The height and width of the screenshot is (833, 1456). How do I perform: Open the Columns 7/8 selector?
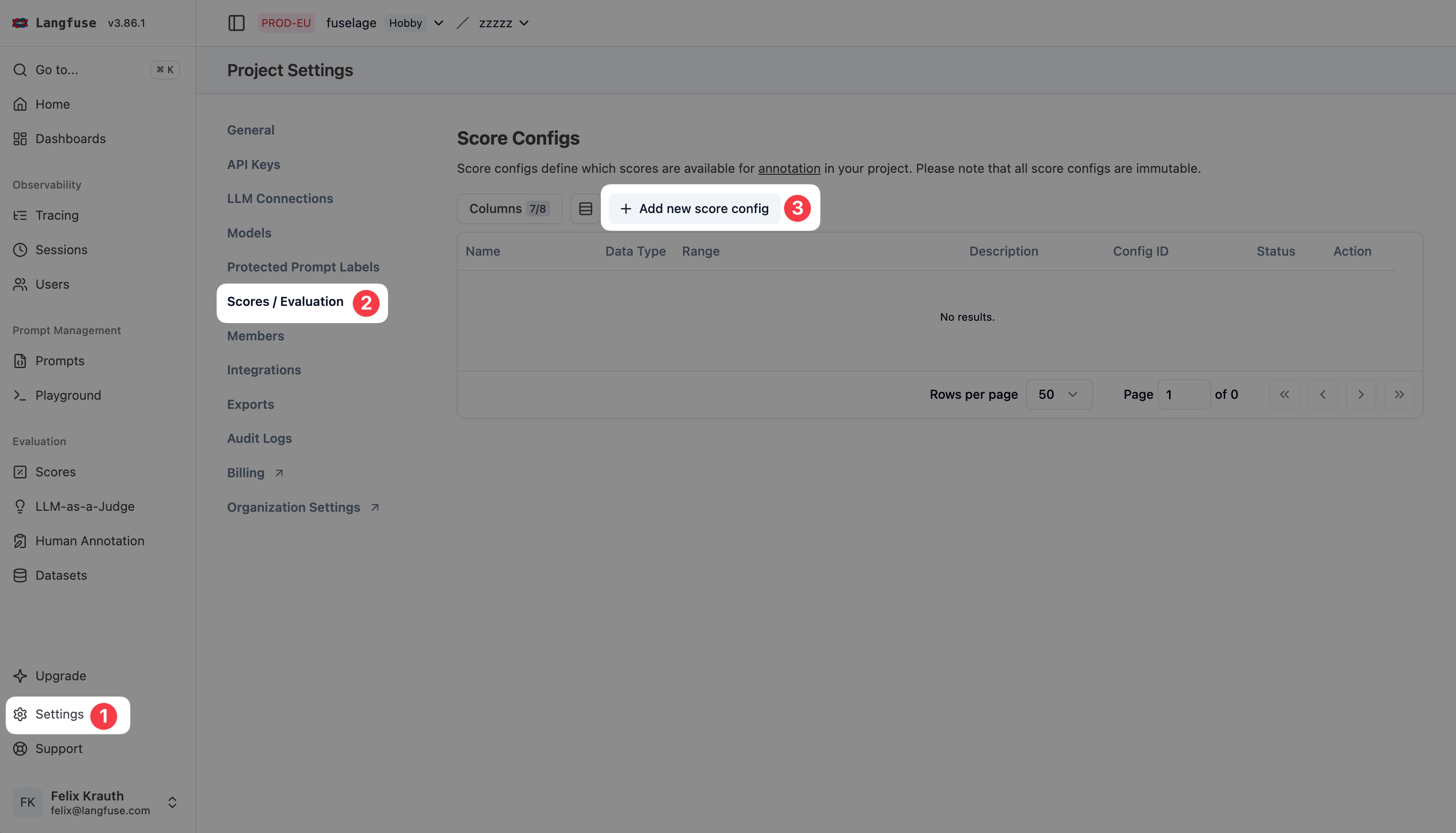(509, 209)
